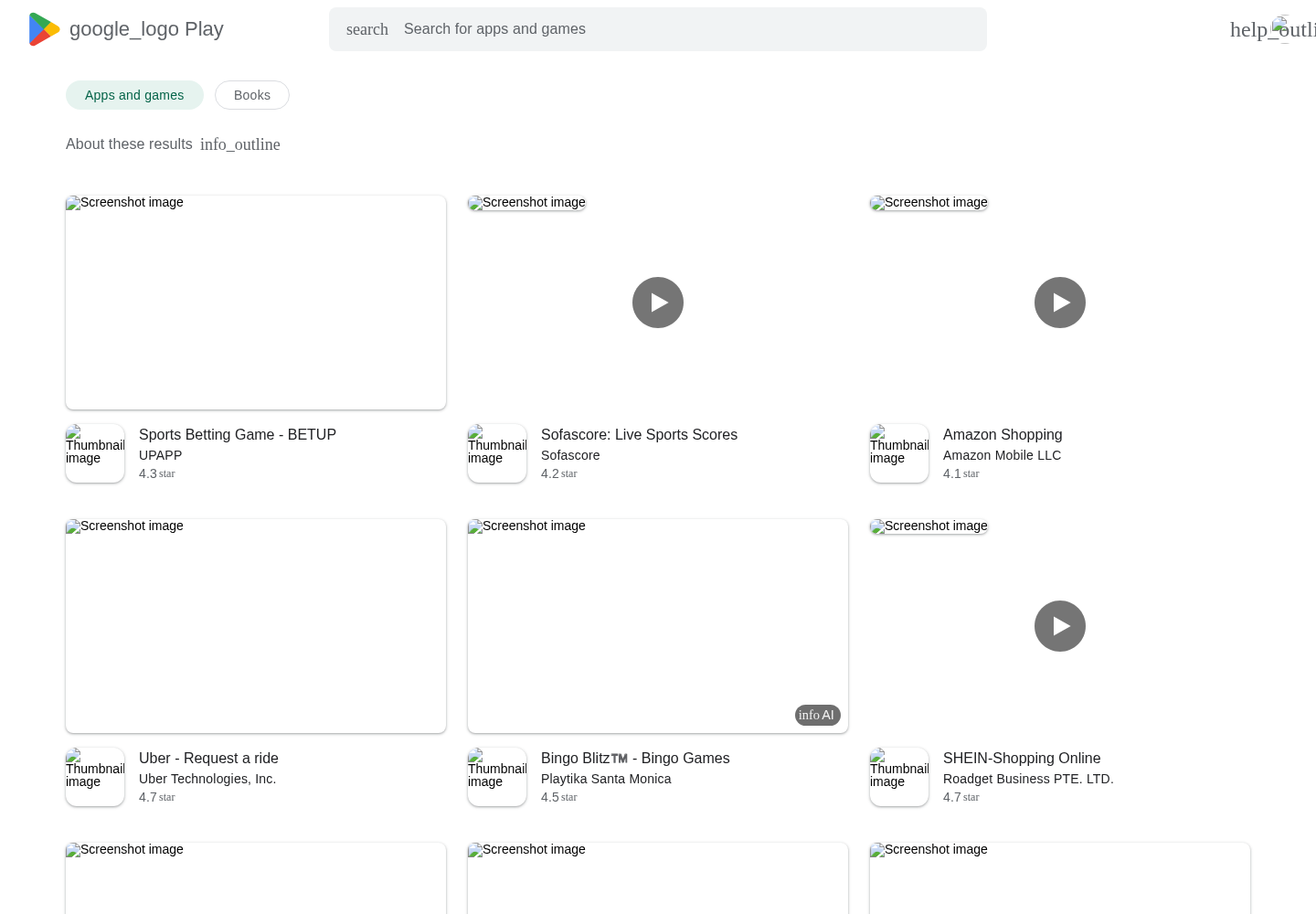1316x914 pixels.
Task: Click the AI info badge on Bingo Blitz screenshot
Action: pyautogui.click(x=817, y=715)
